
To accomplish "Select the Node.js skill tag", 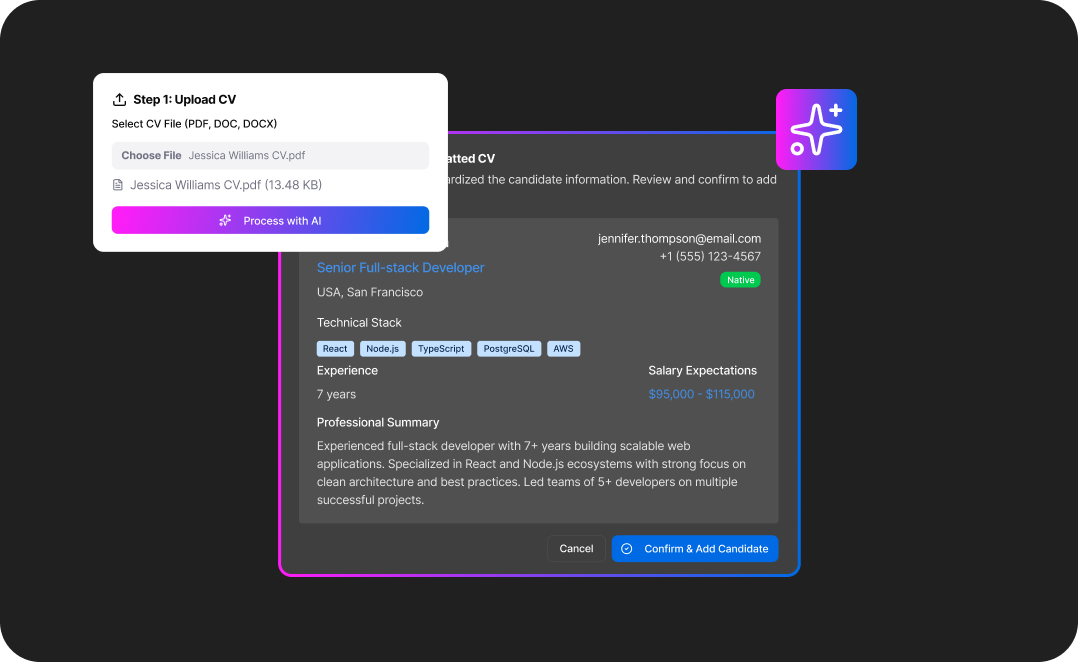I will click(x=382, y=349).
